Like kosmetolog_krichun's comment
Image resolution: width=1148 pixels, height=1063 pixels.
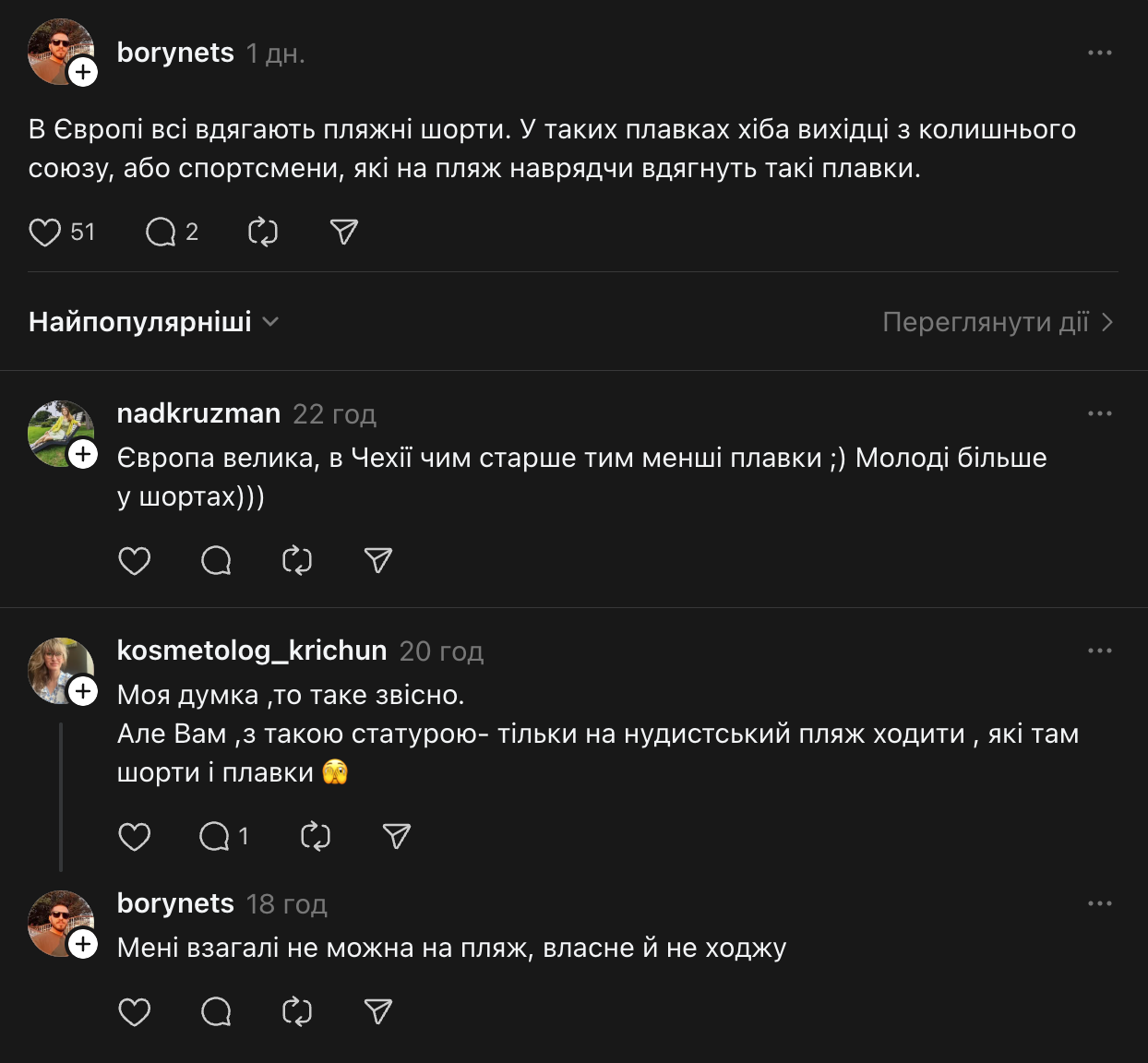[x=135, y=836]
